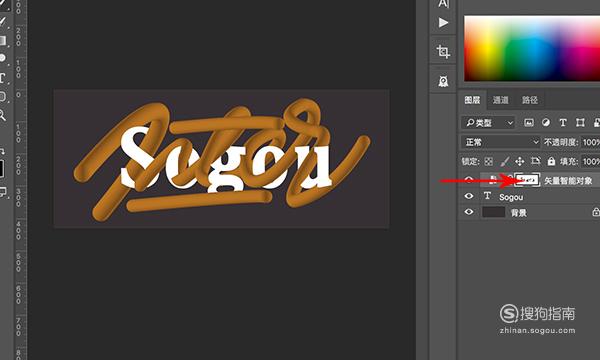Lock artboard auto-nesting icon
The height and width of the screenshot is (360, 600).
pyautogui.click(x=535, y=161)
